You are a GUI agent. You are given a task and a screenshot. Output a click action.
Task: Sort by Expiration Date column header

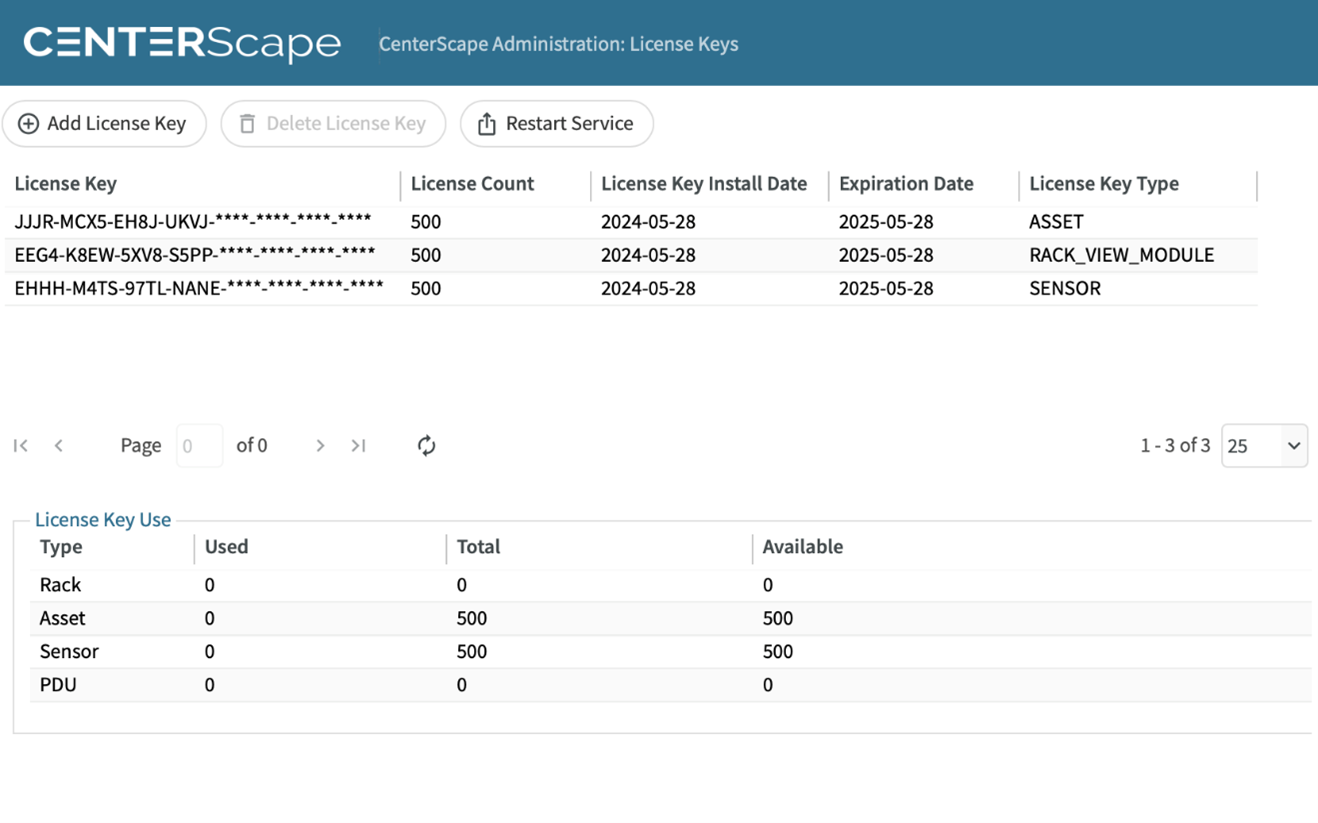pos(906,184)
